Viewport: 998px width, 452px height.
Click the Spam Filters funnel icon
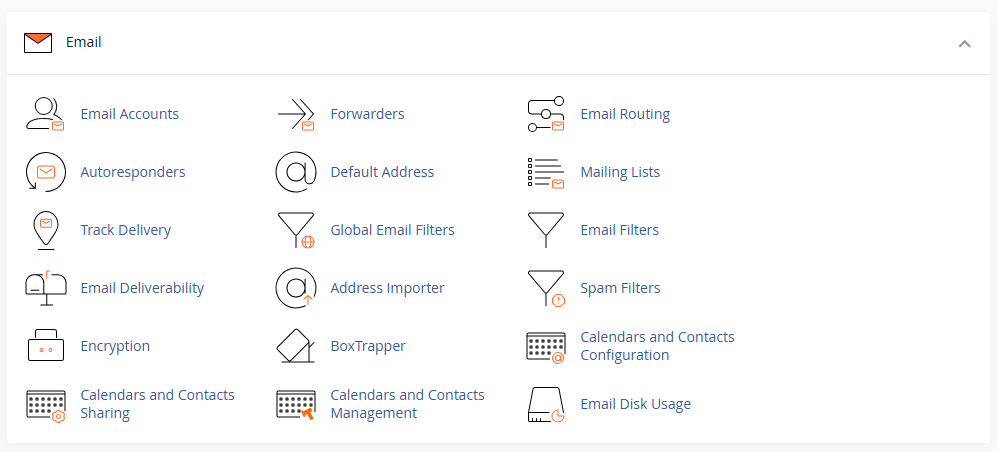pos(546,288)
